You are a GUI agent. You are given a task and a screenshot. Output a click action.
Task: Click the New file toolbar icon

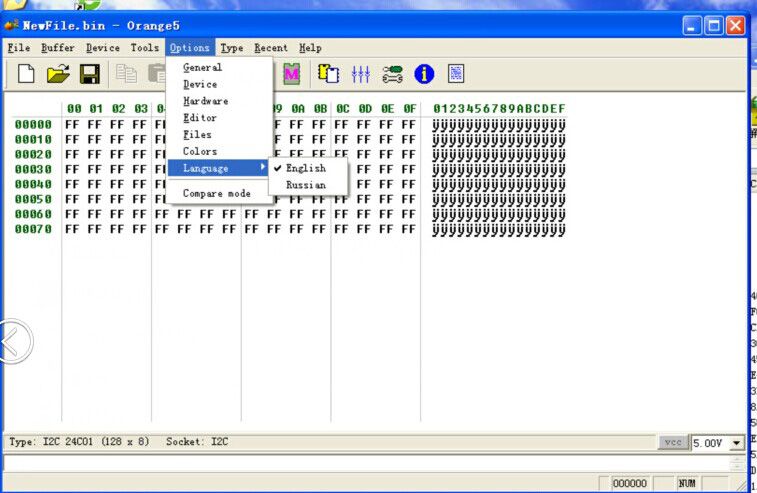coord(27,74)
